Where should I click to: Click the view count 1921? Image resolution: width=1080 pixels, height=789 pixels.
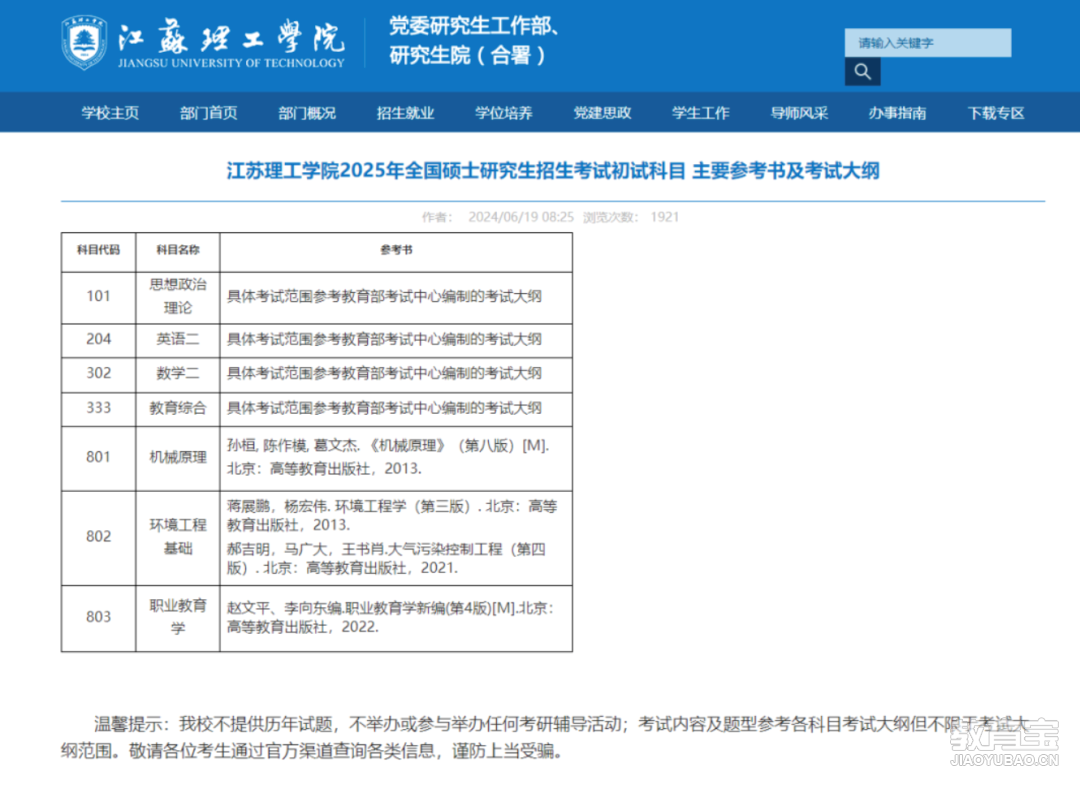click(x=665, y=217)
